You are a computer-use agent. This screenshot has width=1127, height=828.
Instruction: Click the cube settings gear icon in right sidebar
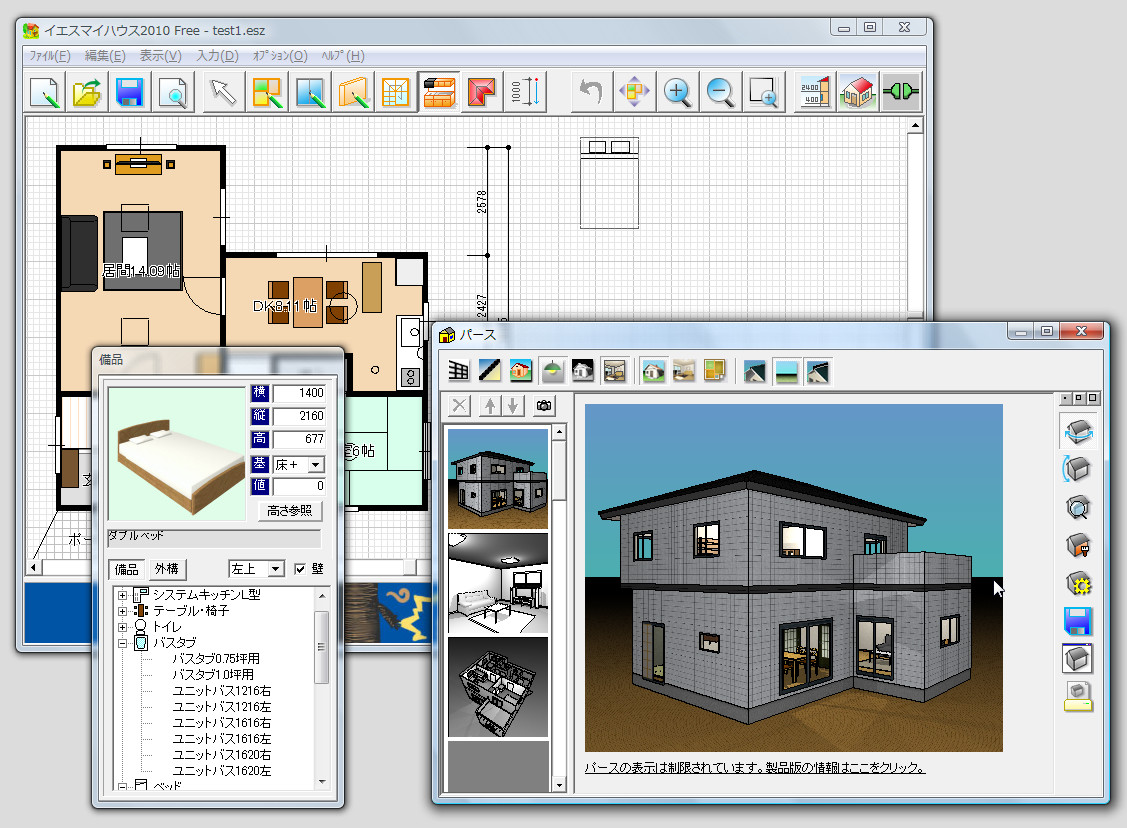1078,584
